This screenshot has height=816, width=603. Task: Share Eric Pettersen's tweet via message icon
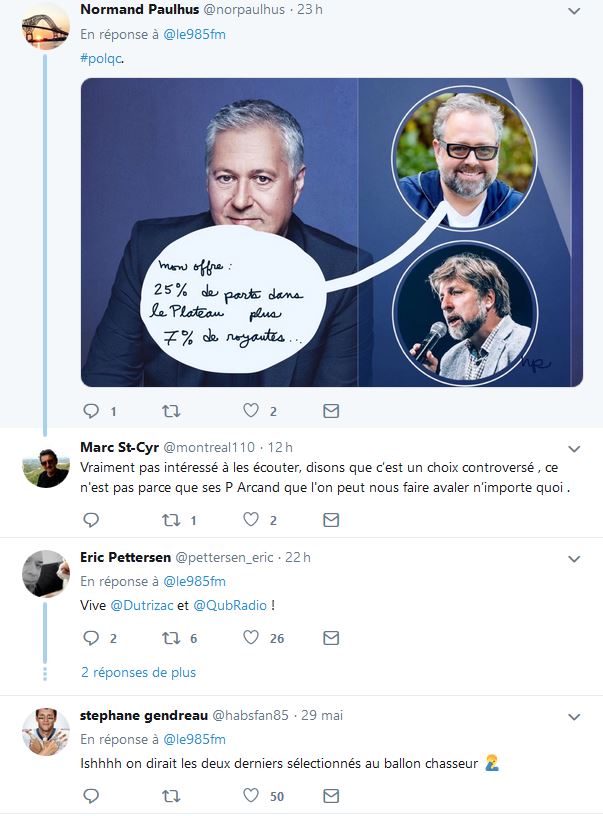[331, 638]
